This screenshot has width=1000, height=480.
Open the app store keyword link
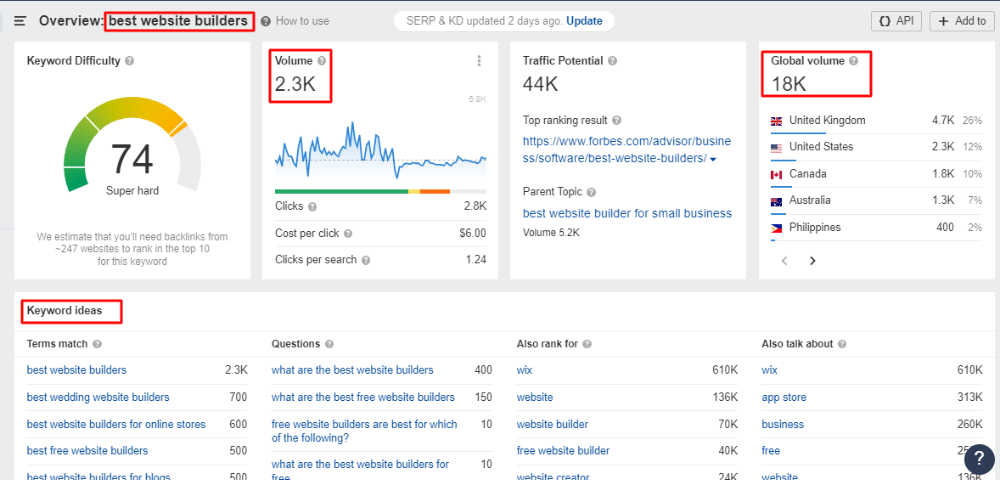click(x=783, y=397)
